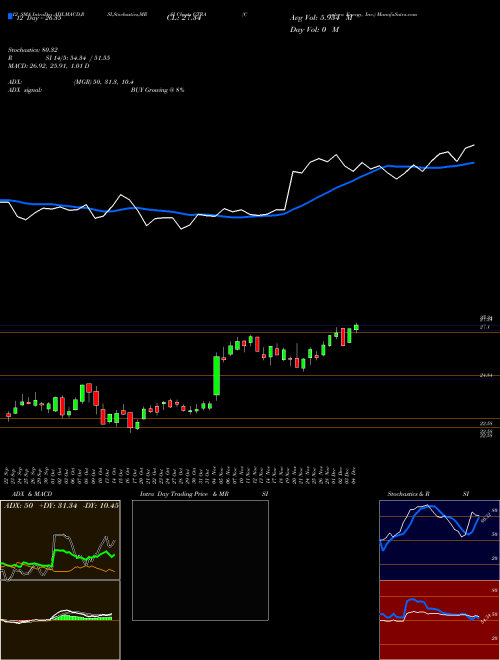Viewport: 500px width, 660px height.
Task: Click the empty intraday trading price chart box
Action: pos(200,560)
